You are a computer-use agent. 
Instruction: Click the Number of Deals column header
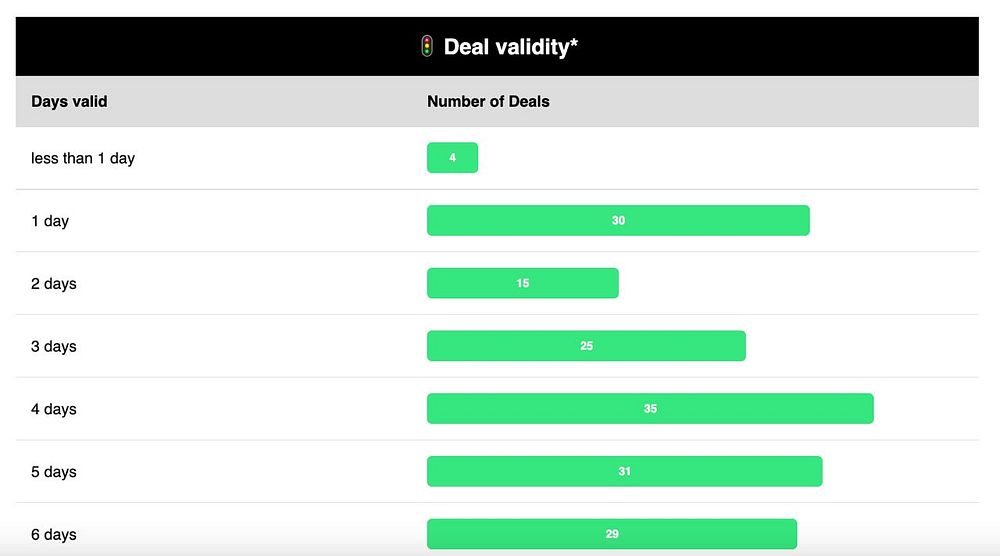[488, 101]
